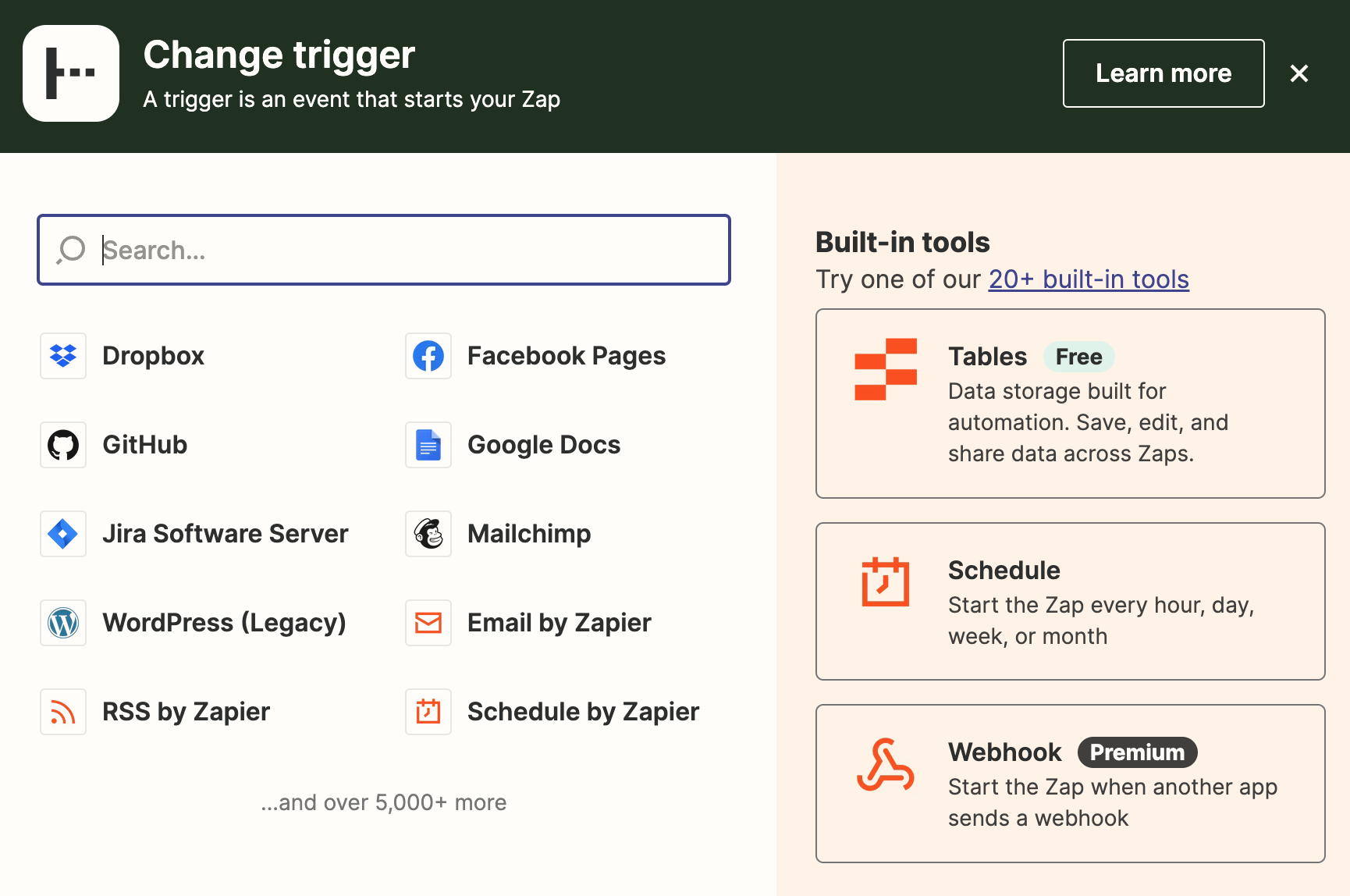Pick WordPress (Legacy) text
1350x896 pixels.
tap(225, 623)
